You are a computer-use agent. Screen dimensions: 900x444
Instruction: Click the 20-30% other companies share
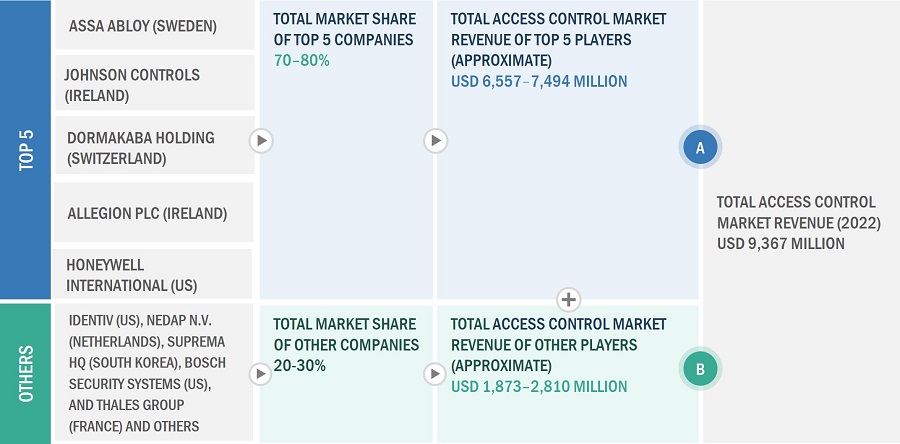(301, 365)
